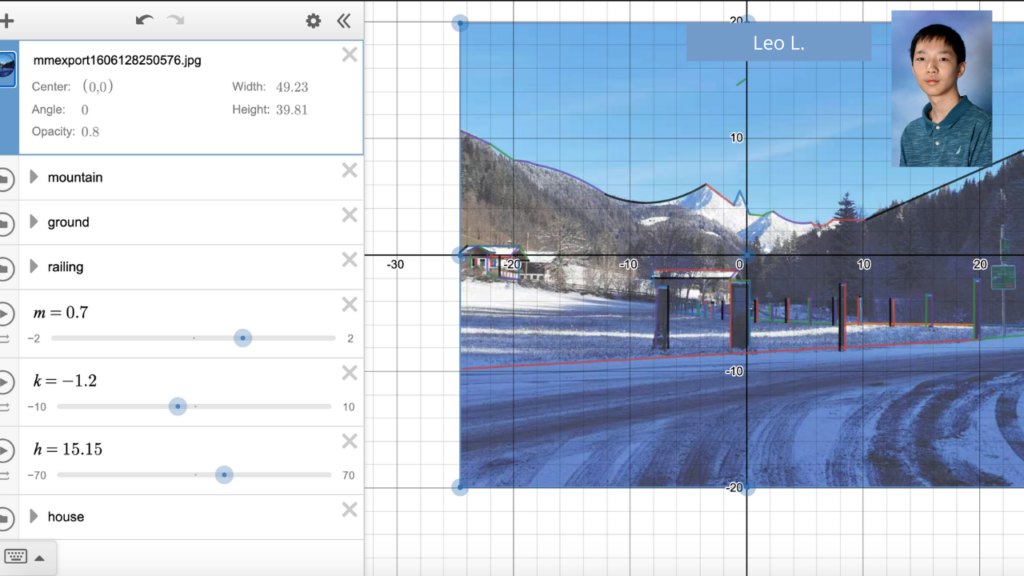
Task: Edit the image Opacity value
Action: click(x=90, y=132)
